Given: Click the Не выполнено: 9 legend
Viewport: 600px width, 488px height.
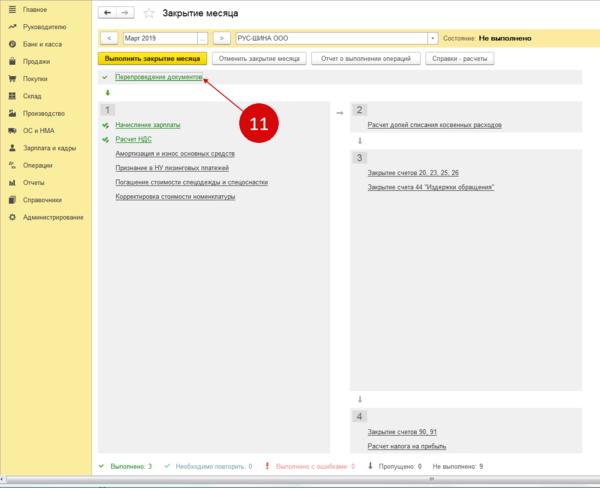Looking at the screenshot, I should [458, 466].
